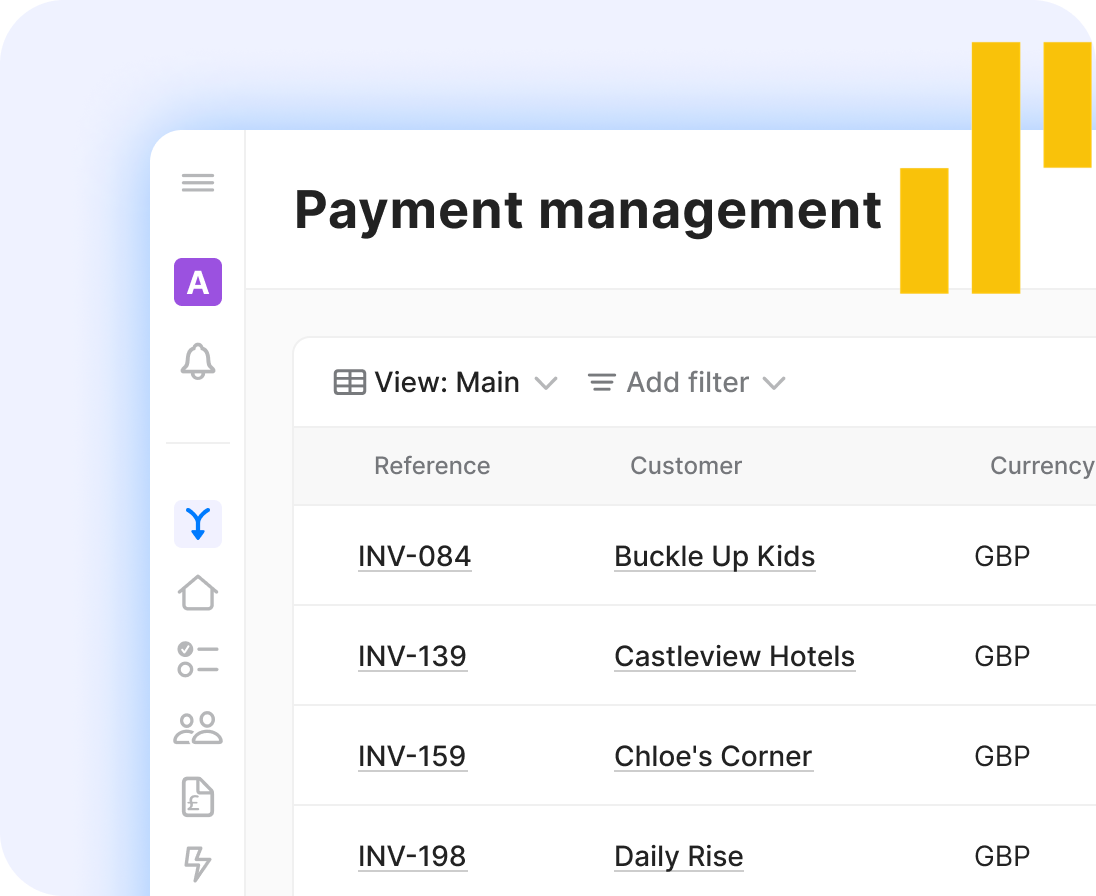Expand the View: Main dropdown
This screenshot has height=896, width=1096.
(446, 382)
